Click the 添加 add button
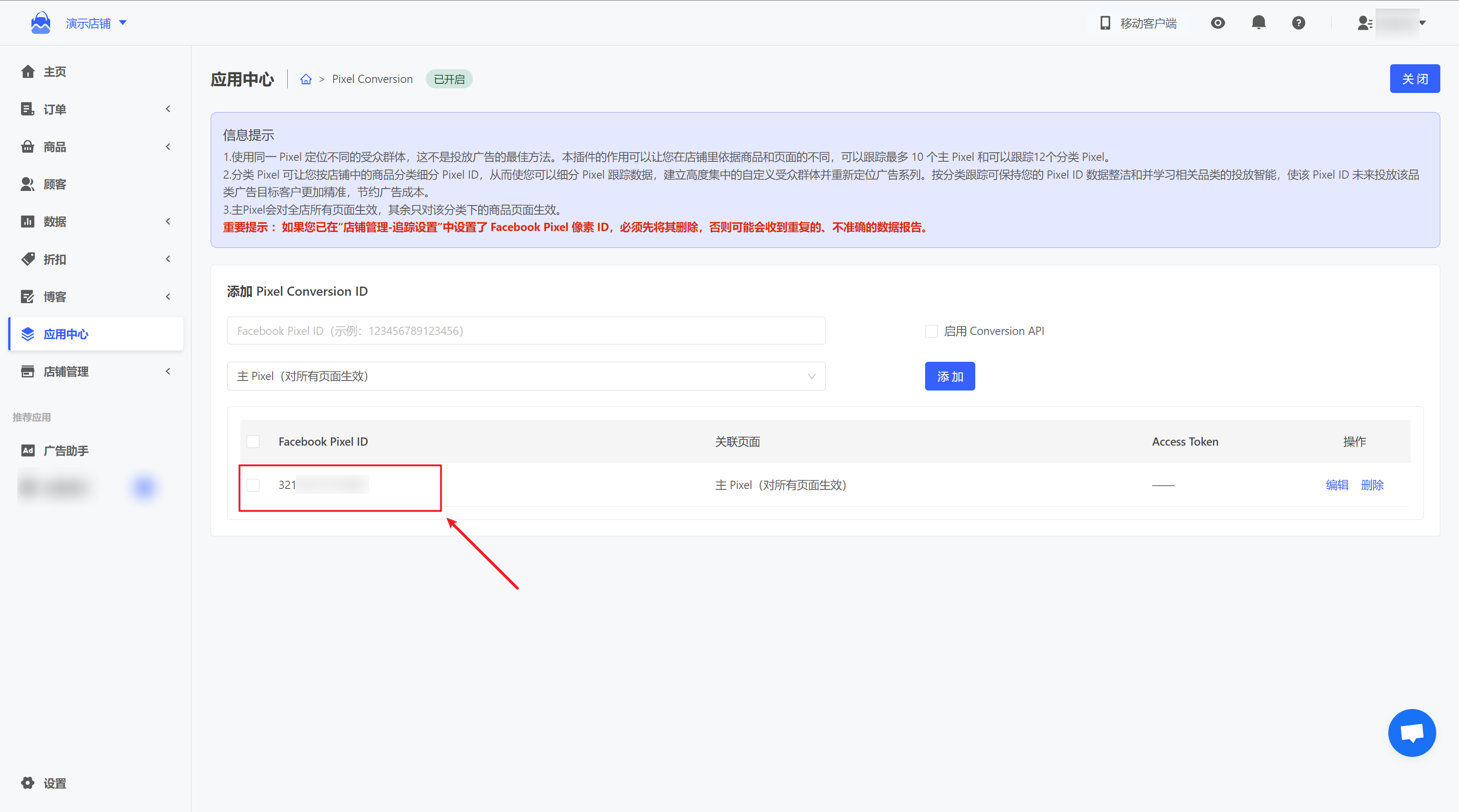The image size is (1459, 812). click(950, 376)
